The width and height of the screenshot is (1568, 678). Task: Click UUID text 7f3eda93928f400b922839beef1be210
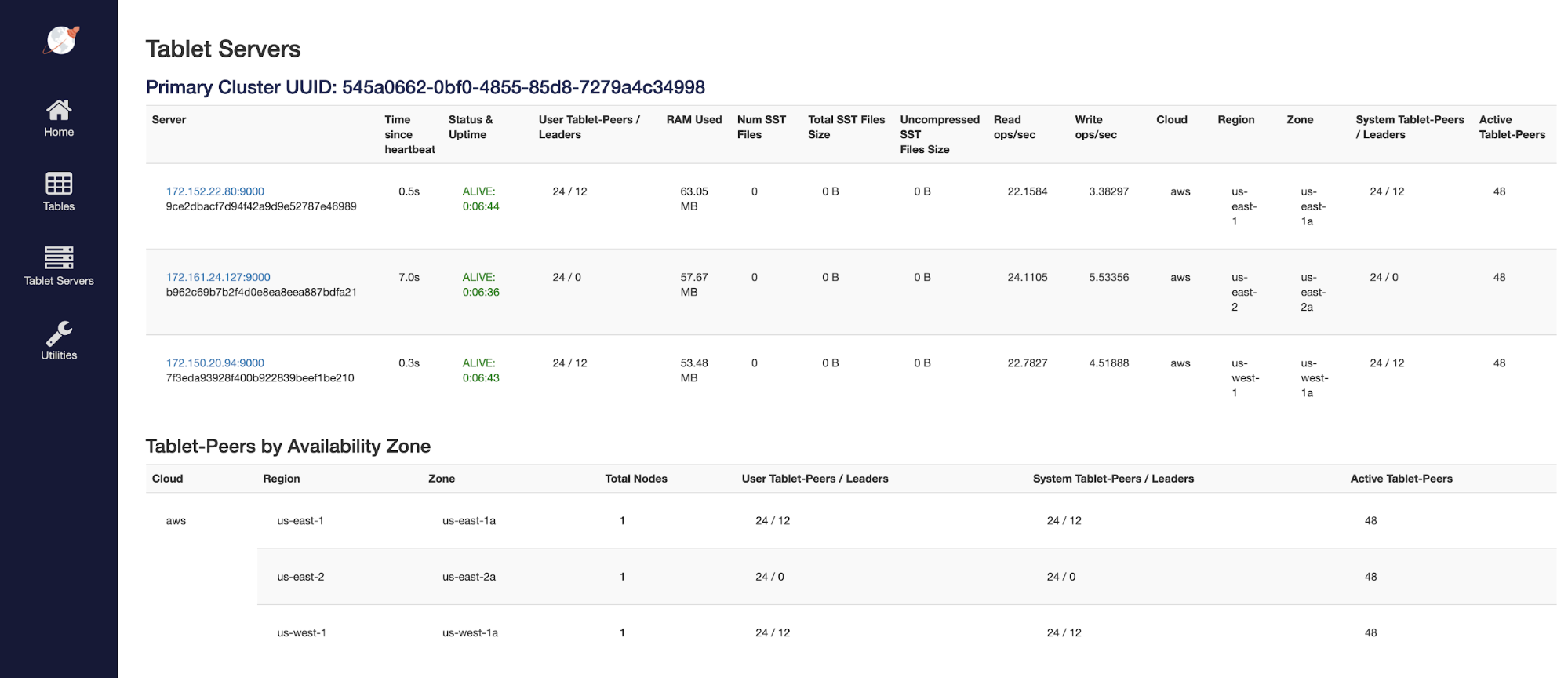260,378
